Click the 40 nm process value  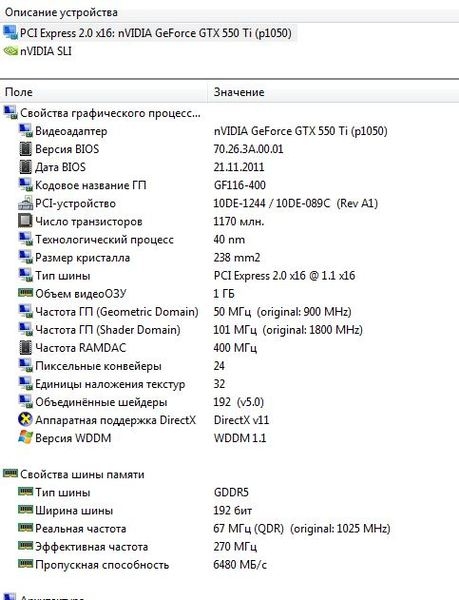tap(230, 240)
